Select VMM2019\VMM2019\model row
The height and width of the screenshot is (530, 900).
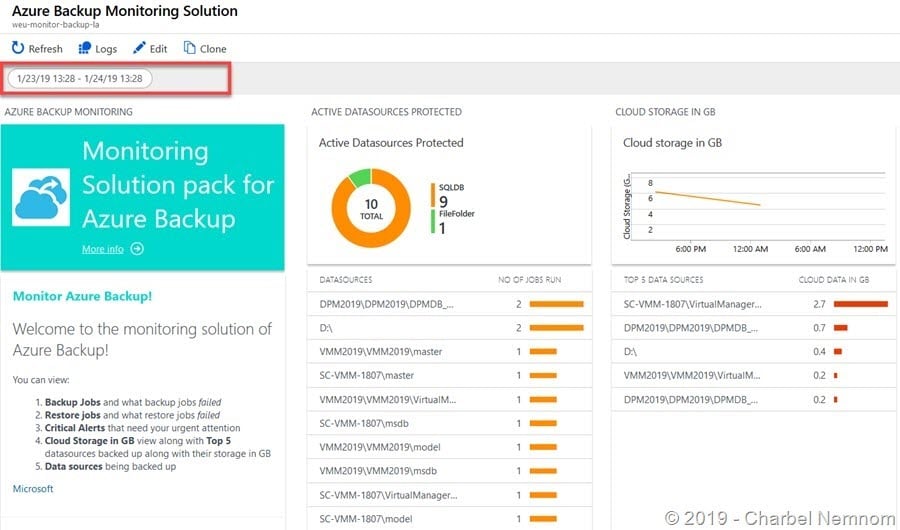click(449, 447)
